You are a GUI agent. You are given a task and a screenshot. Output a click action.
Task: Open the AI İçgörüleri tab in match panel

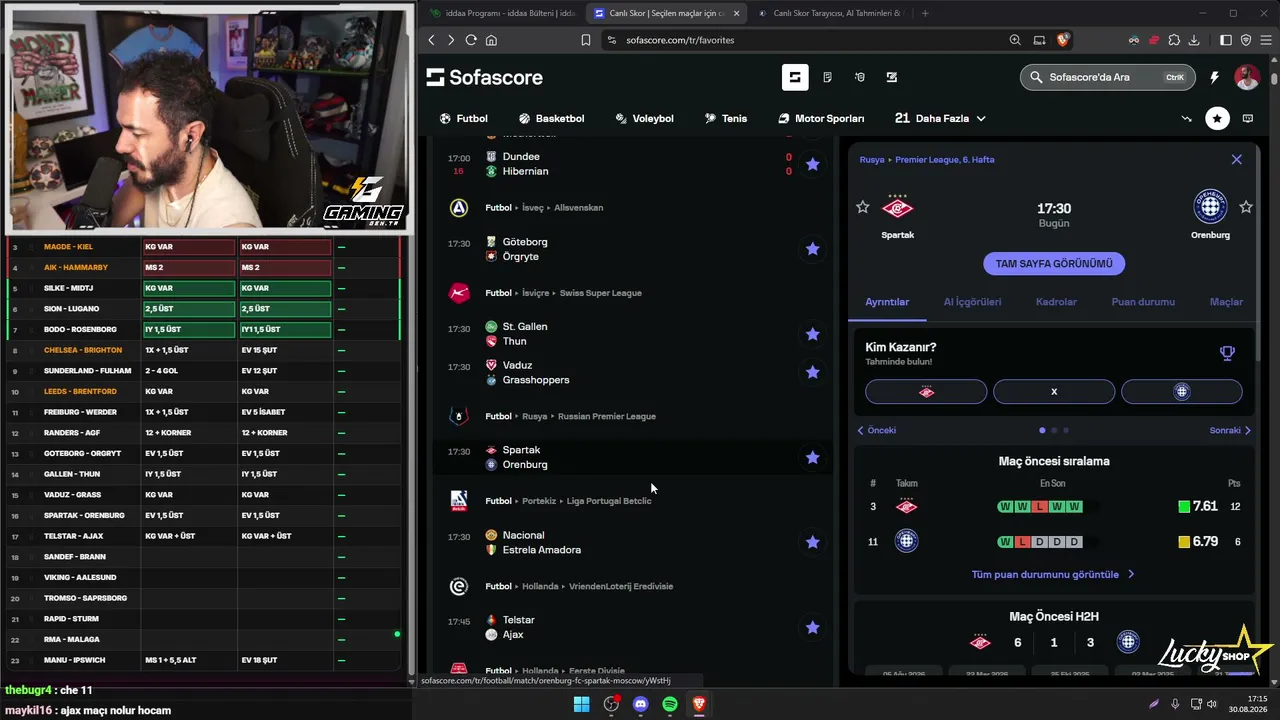(972, 302)
